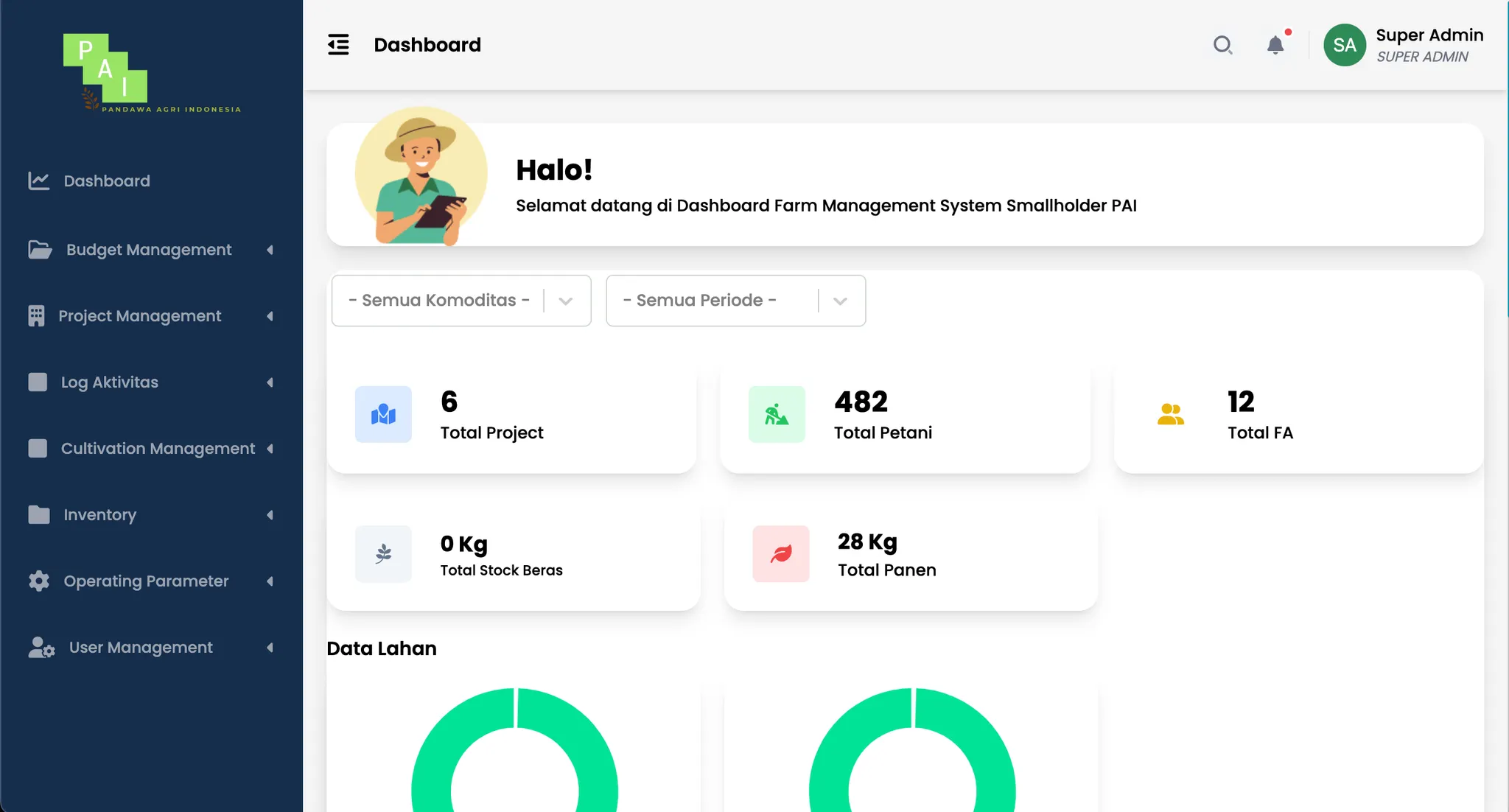This screenshot has height=812, width=1509.
Task: Expand Budget Management submenu arrow
Action: coord(270,250)
